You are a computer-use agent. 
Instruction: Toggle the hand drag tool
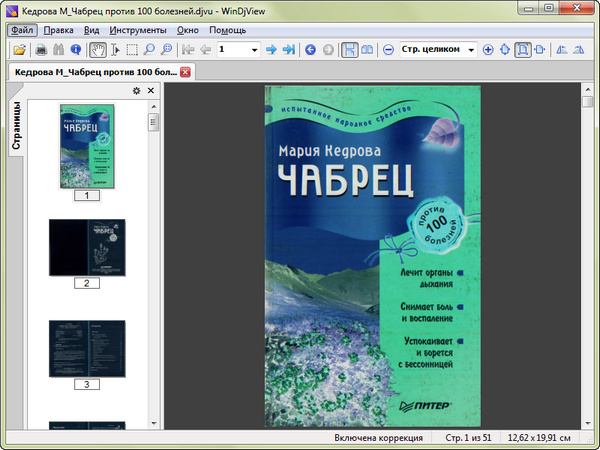(98, 49)
